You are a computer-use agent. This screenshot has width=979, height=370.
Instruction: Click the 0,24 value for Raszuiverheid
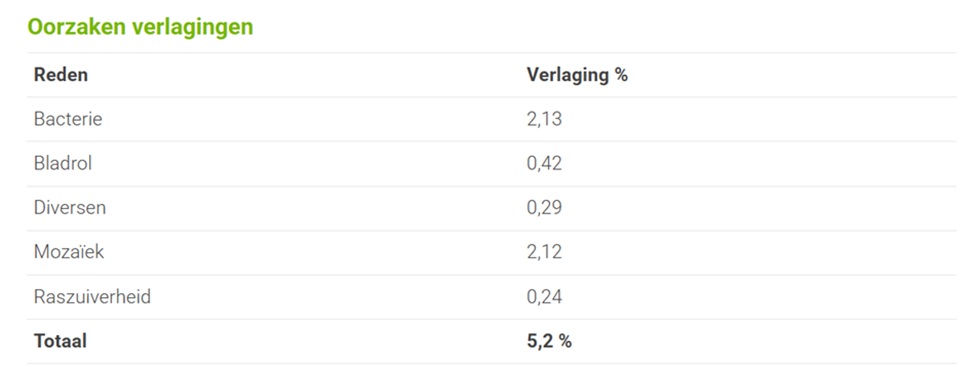point(544,296)
